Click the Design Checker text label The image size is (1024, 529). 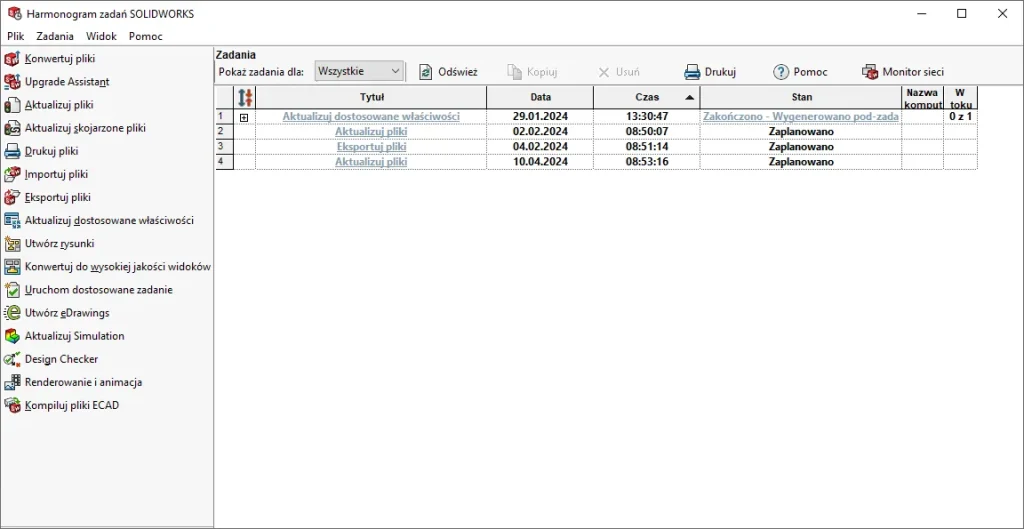(61, 359)
